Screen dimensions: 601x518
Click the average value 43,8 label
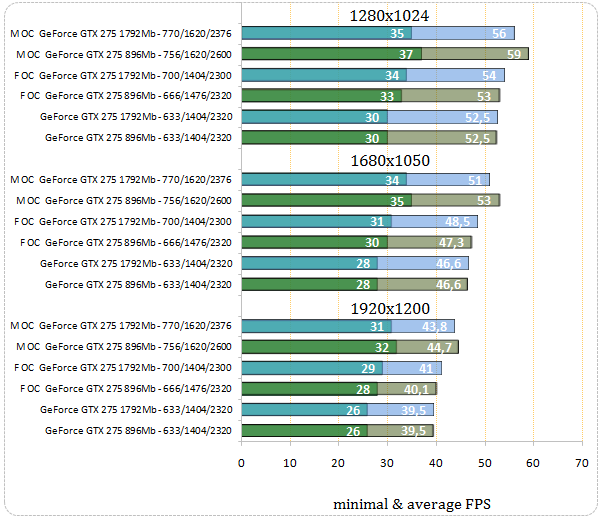(x=435, y=326)
